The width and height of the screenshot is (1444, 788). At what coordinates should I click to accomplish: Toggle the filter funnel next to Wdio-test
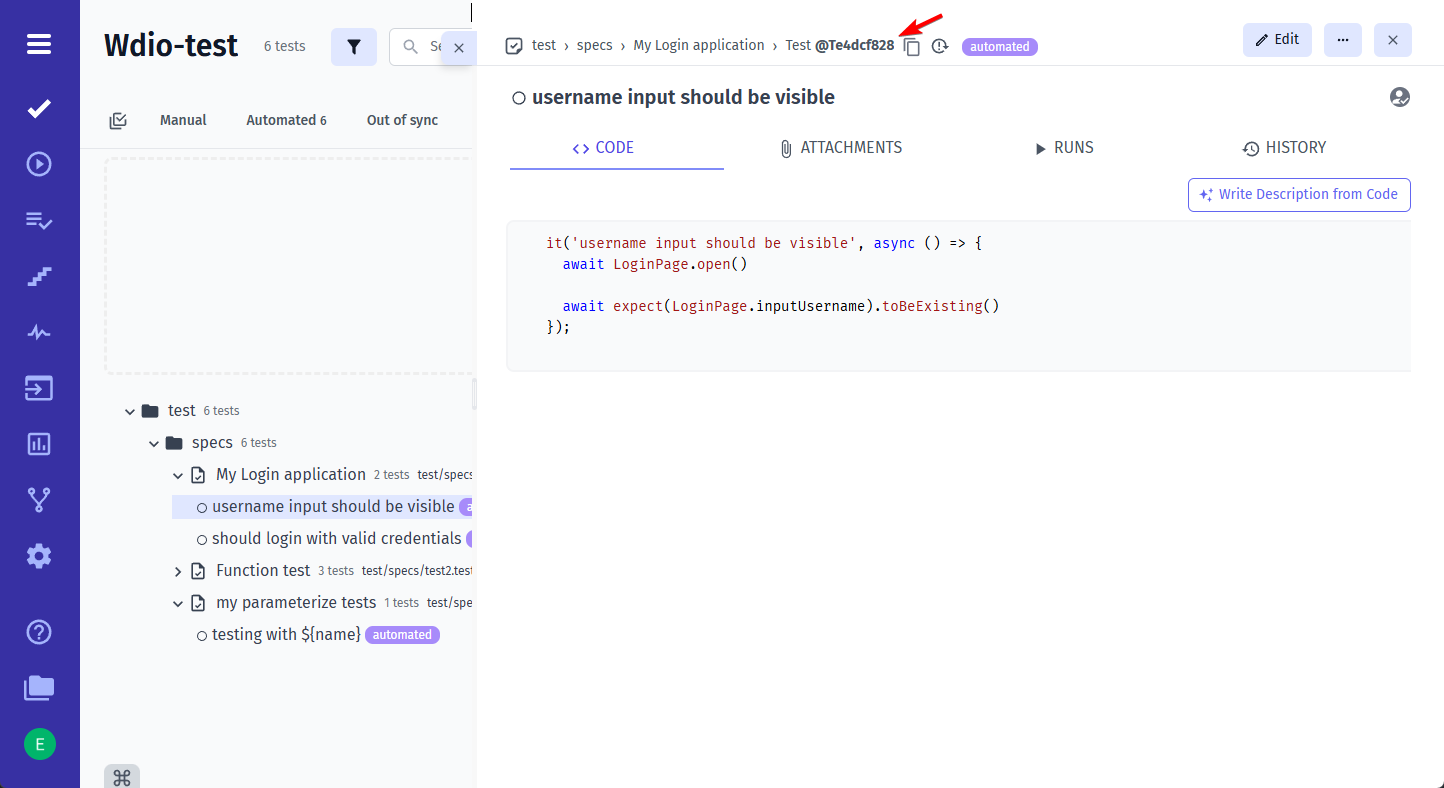pos(354,46)
